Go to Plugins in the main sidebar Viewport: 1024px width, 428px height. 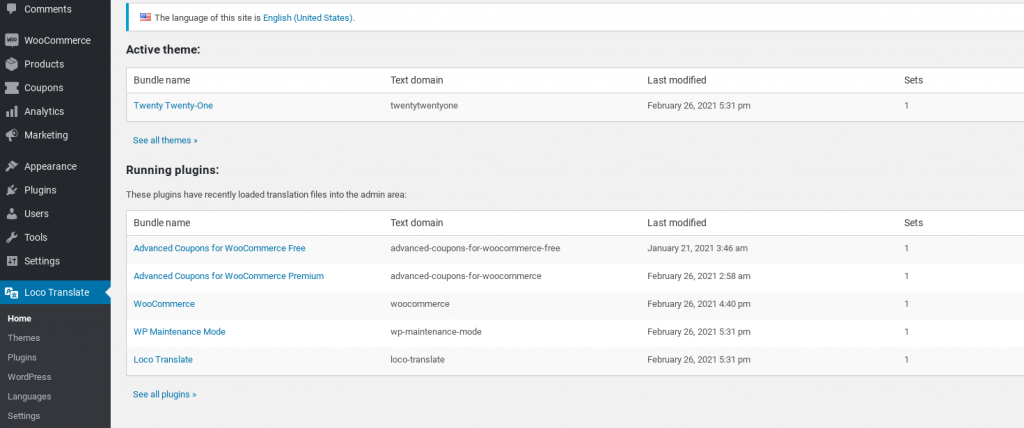click(40, 190)
